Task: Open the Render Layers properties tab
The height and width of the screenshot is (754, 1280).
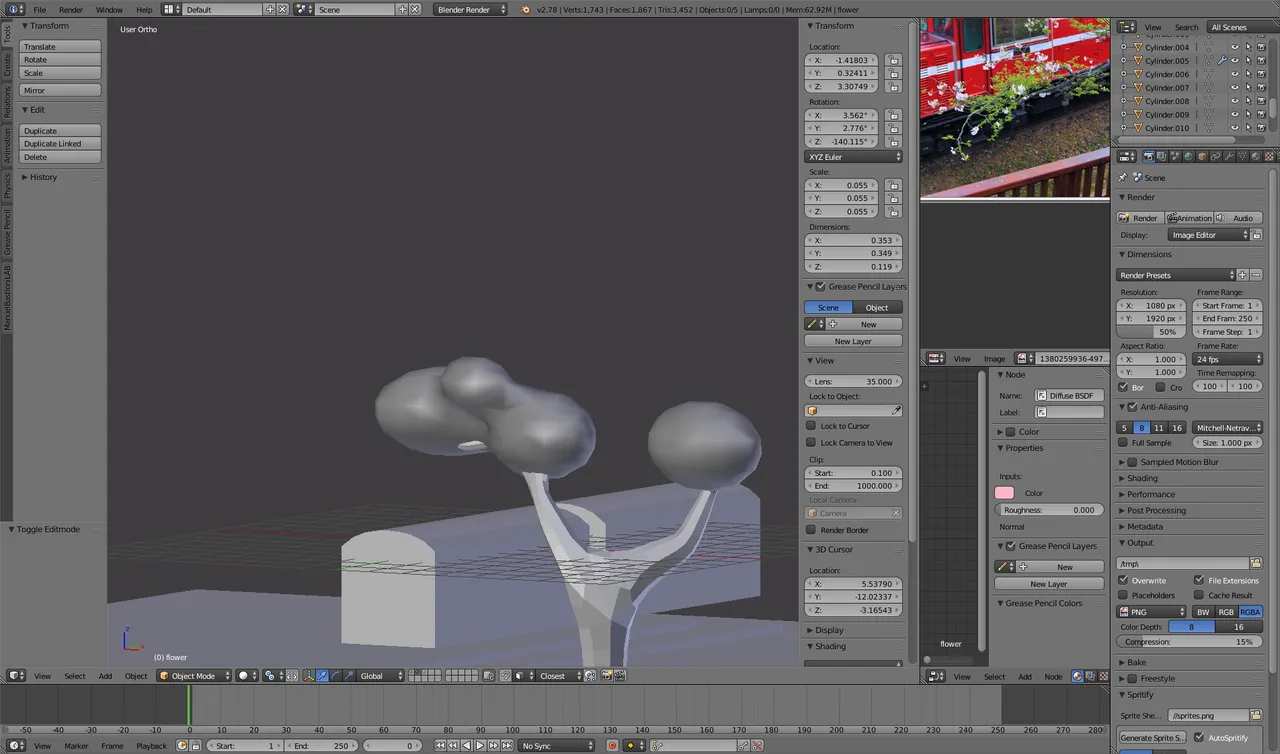Action: 1161,156
